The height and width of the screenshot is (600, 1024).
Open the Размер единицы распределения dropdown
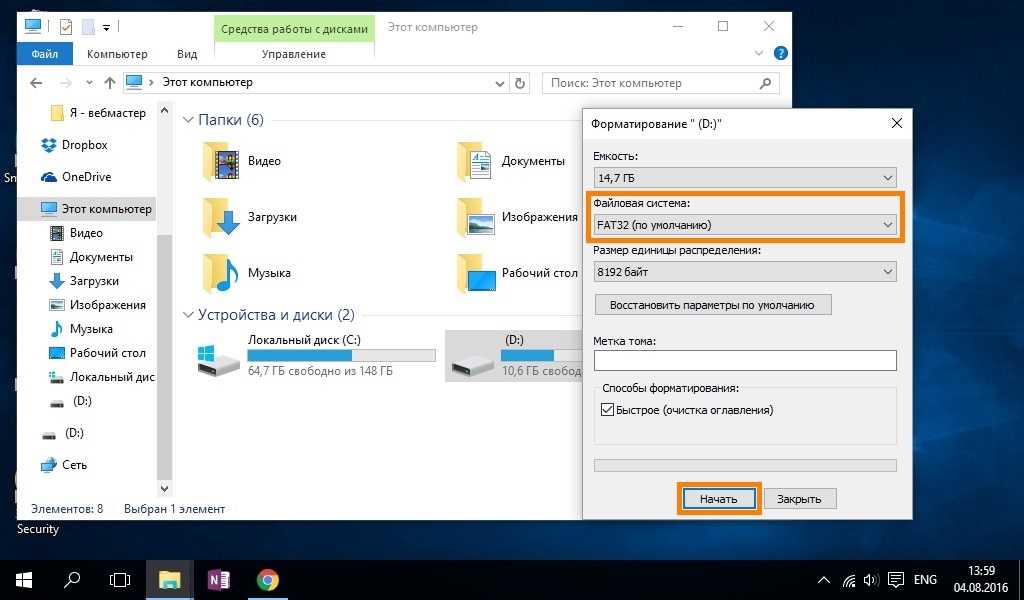[x=745, y=272]
